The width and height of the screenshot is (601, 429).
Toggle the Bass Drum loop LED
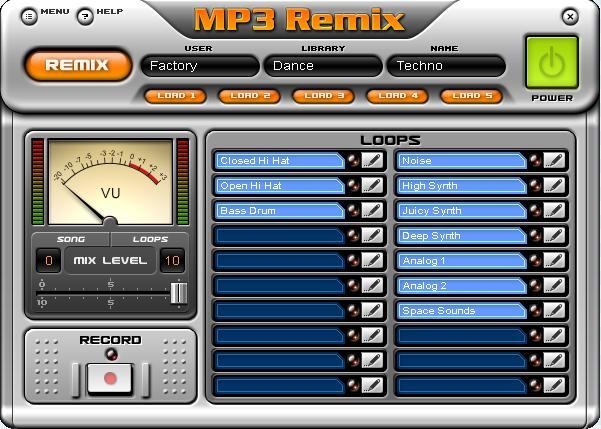pos(353,210)
